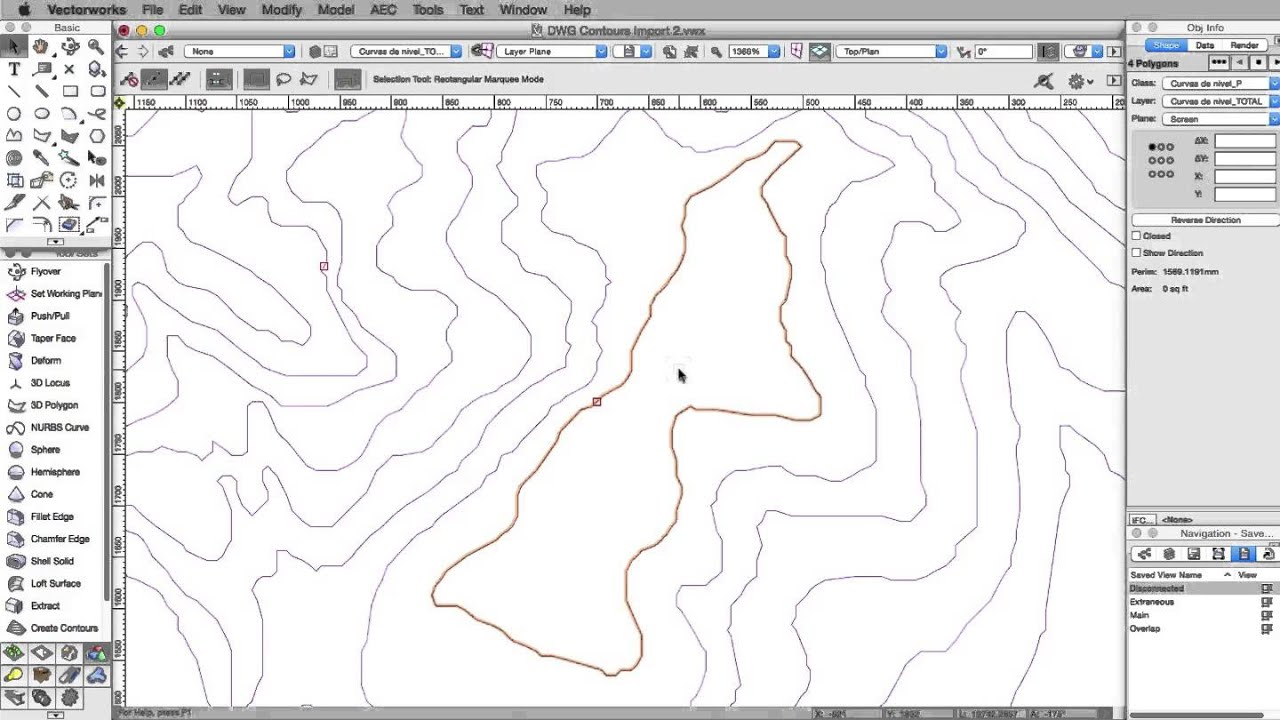Click the delta X input field
This screenshot has height=720, width=1280.
pyautogui.click(x=1245, y=141)
